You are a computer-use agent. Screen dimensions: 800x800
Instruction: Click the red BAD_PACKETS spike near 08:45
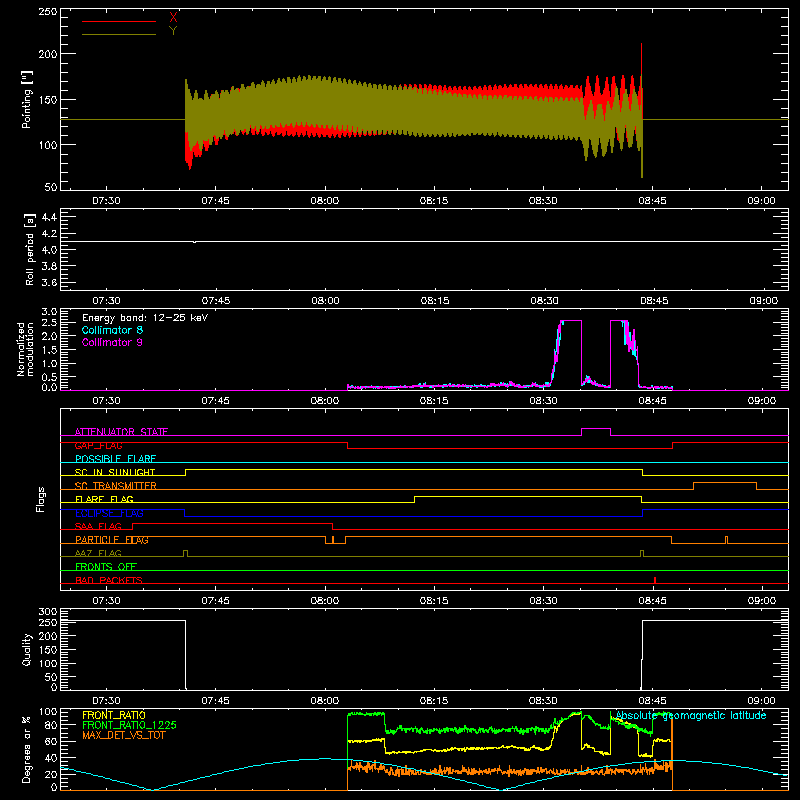(655, 580)
